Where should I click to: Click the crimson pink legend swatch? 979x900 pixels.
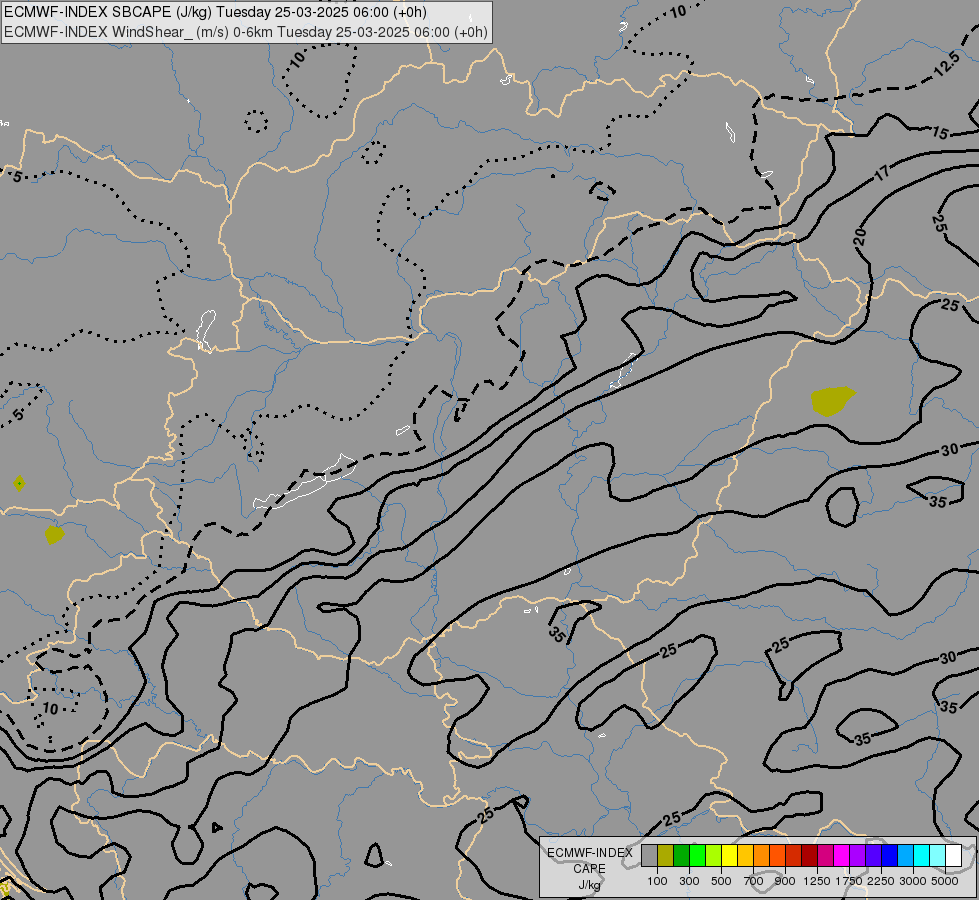pos(825,856)
